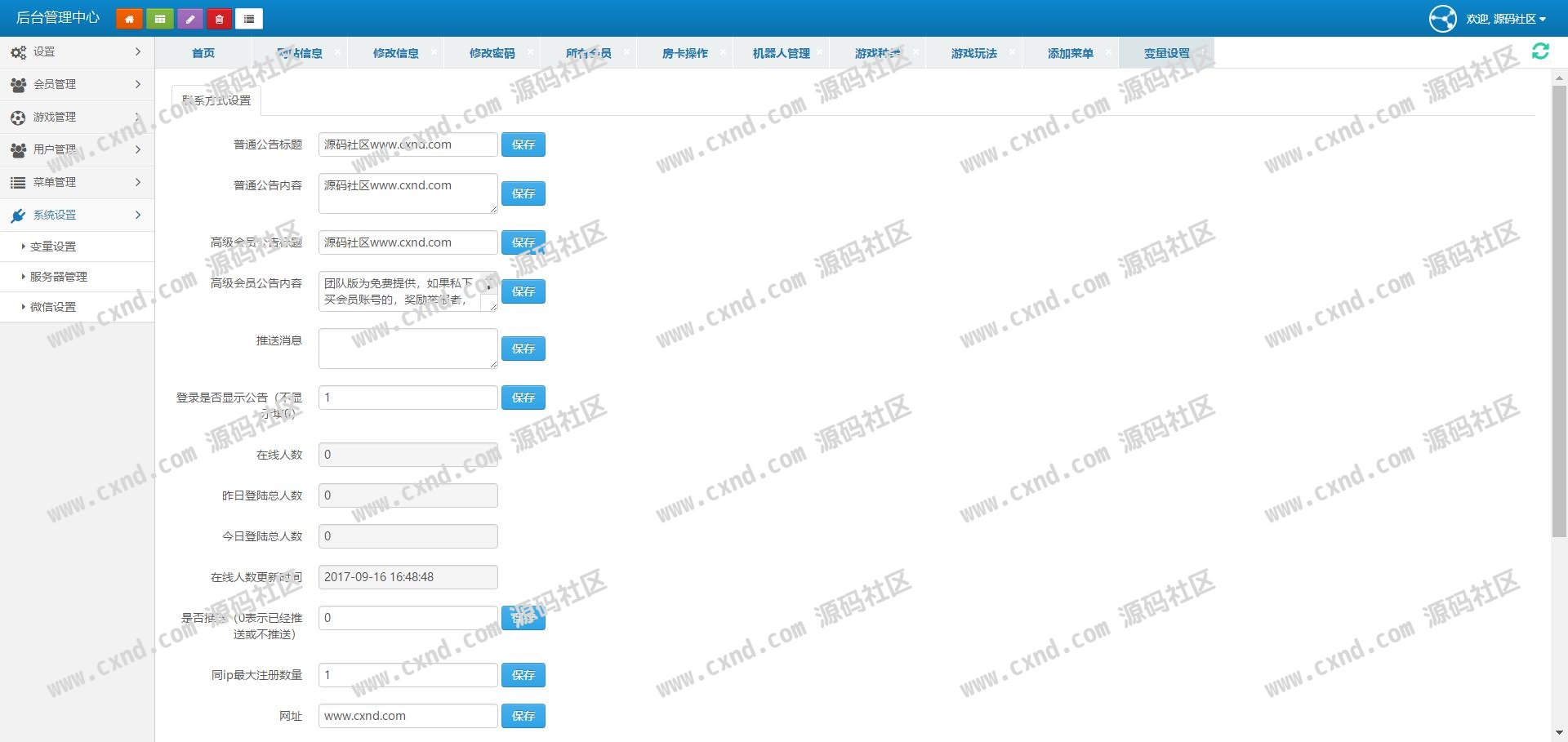Save the 高级会员公告标题 field
1568x742 pixels.
(523, 242)
